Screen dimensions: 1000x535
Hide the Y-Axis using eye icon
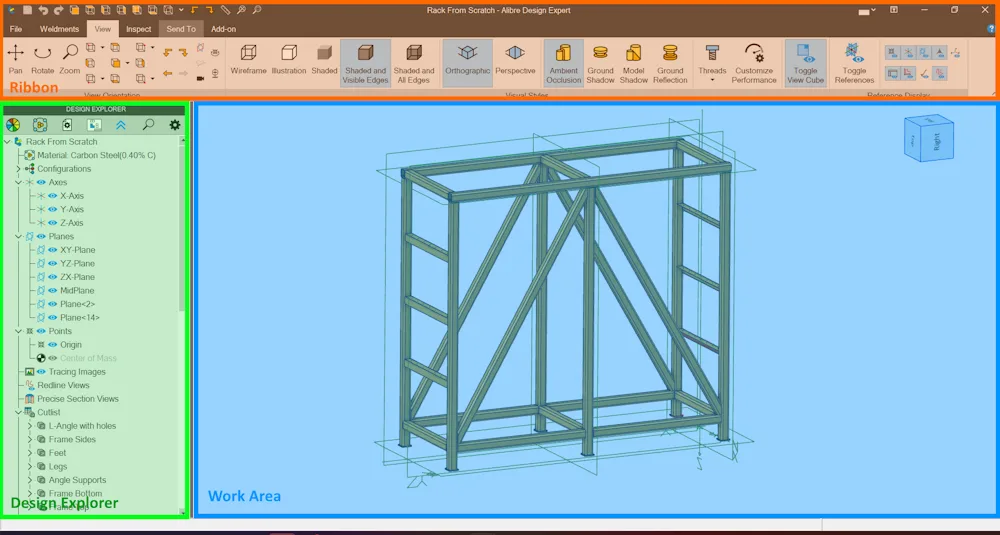(x=53, y=209)
